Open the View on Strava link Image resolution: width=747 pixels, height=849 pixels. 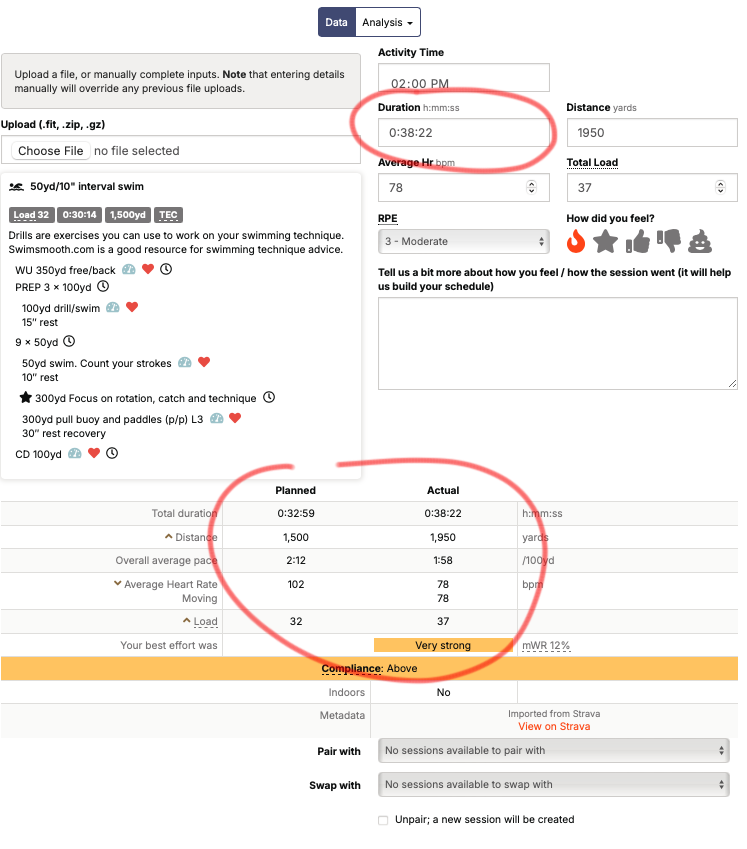click(554, 727)
